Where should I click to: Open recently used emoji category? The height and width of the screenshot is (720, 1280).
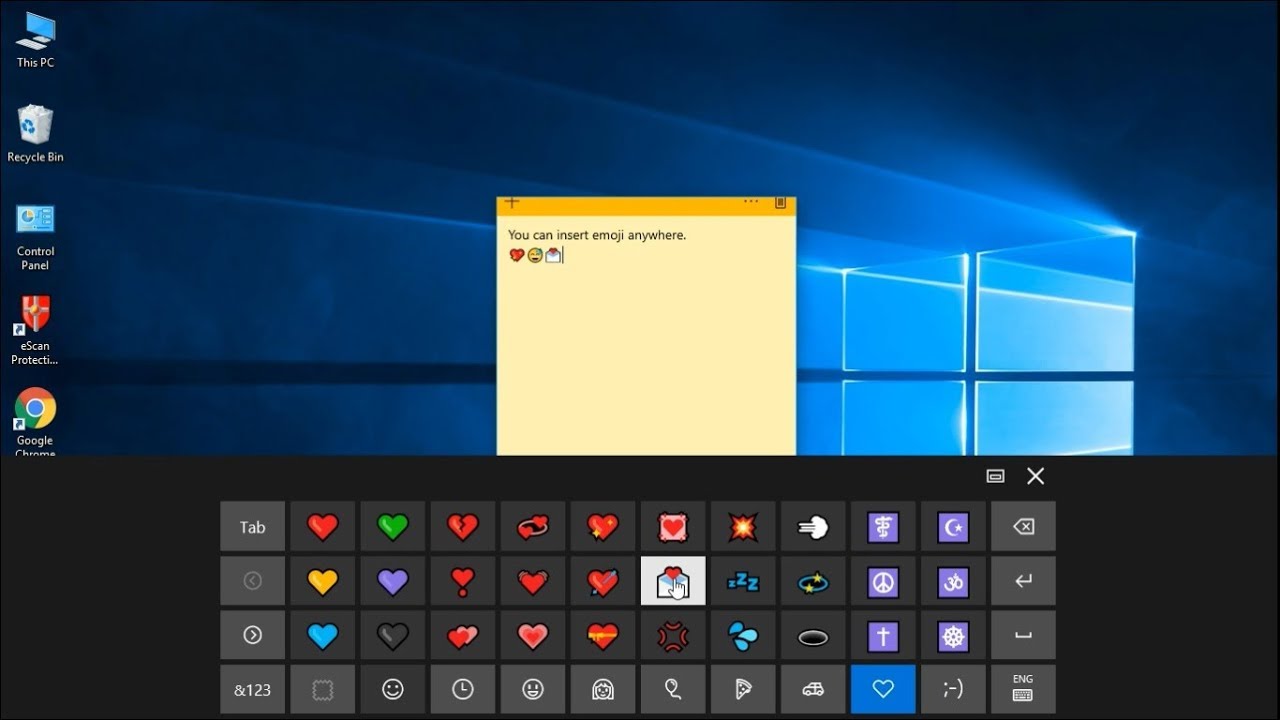tap(462, 689)
